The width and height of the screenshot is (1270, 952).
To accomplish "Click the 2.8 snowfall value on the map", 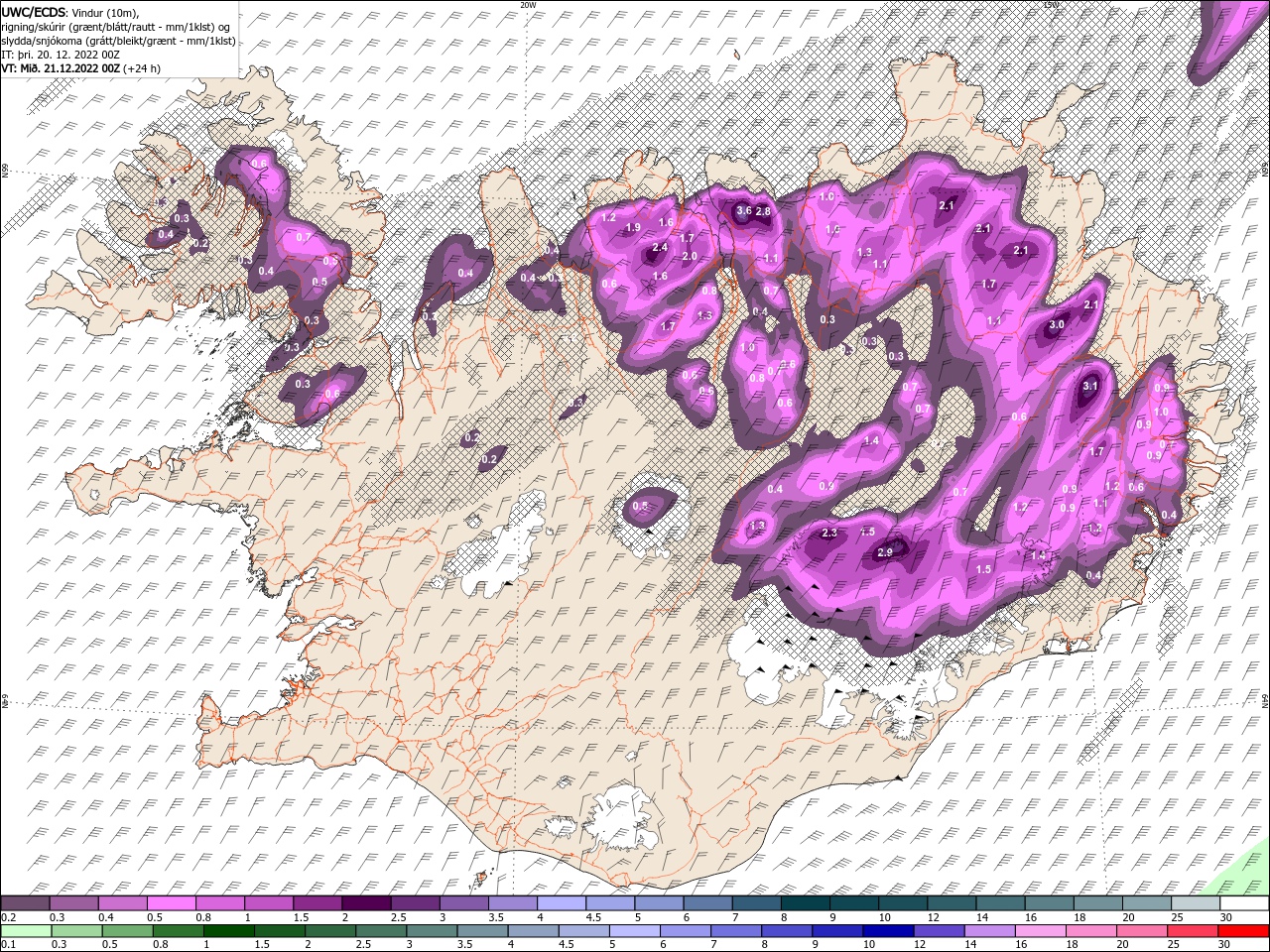I will pos(763,211).
